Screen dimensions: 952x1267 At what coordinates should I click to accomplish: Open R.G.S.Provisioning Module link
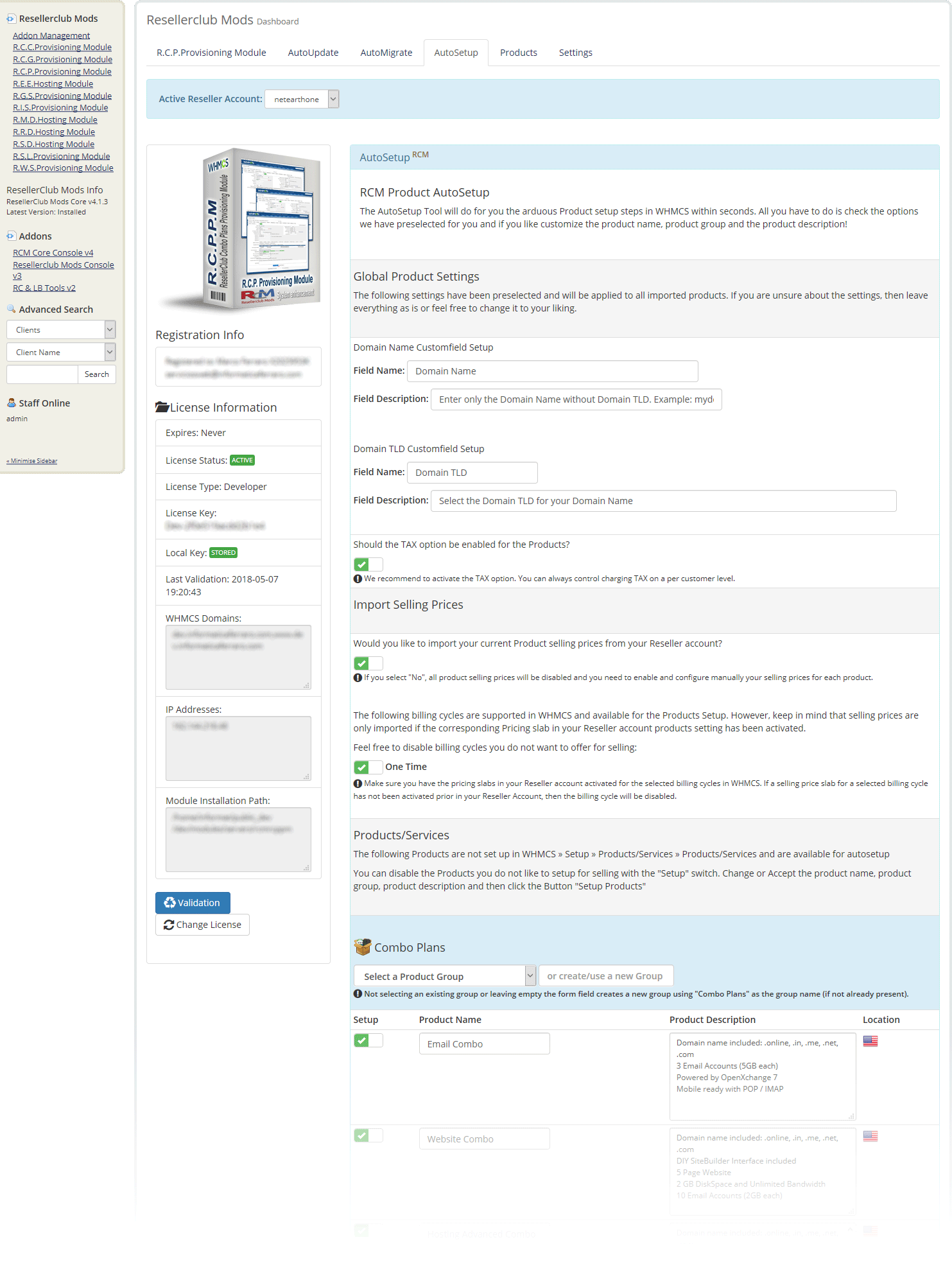click(x=62, y=96)
